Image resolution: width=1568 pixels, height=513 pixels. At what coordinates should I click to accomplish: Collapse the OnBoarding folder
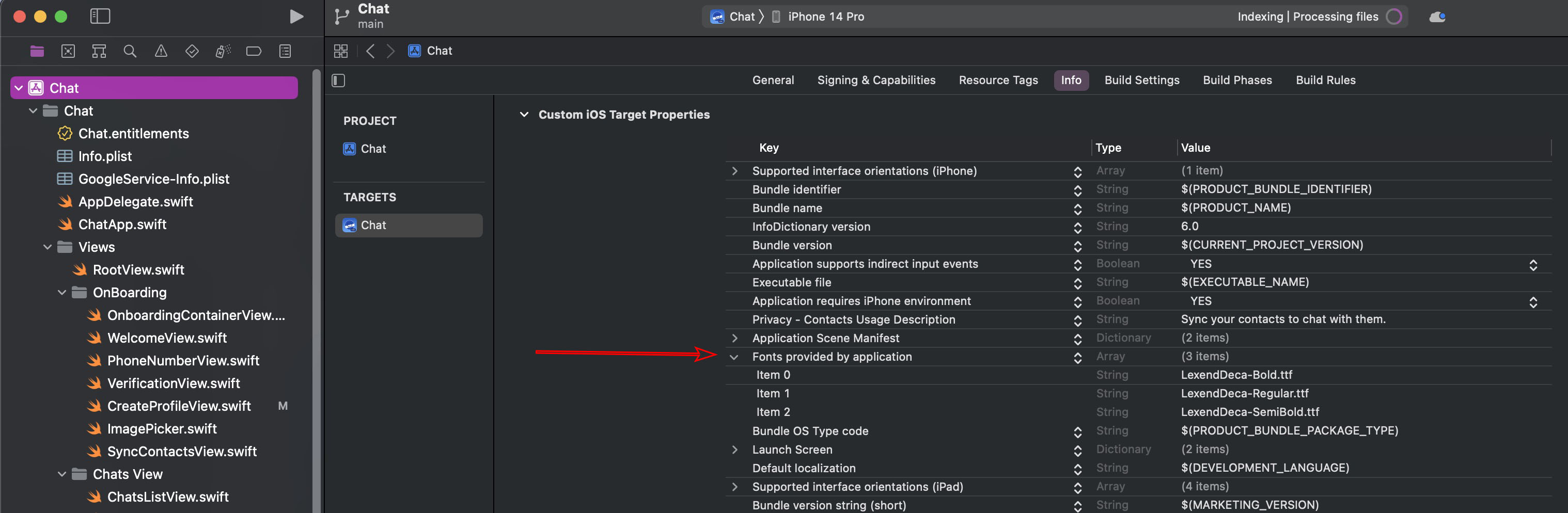click(x=62, y=293)
